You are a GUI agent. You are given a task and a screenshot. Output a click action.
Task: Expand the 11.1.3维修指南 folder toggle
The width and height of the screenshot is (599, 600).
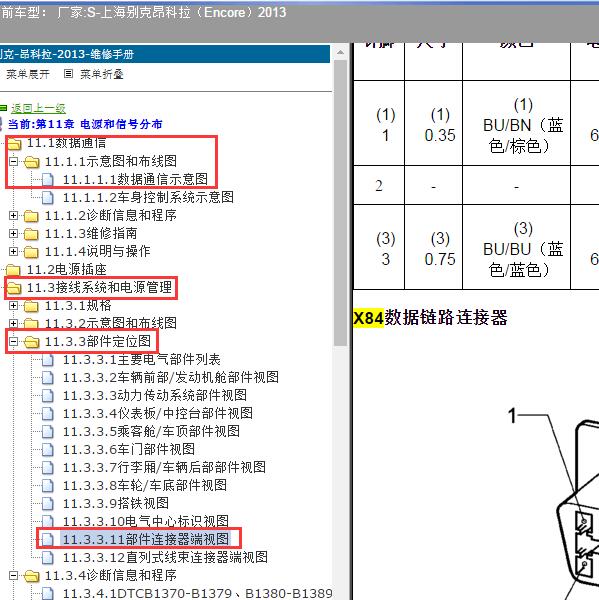click(13, 233)
